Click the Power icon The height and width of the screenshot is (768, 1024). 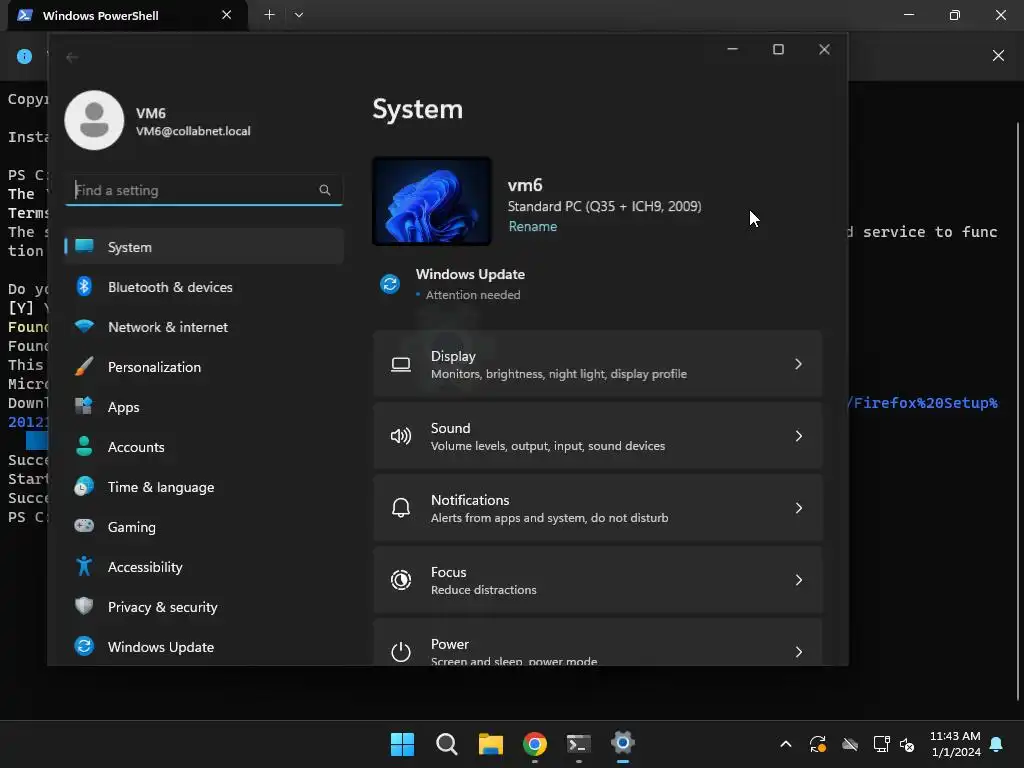coord(401,651)
